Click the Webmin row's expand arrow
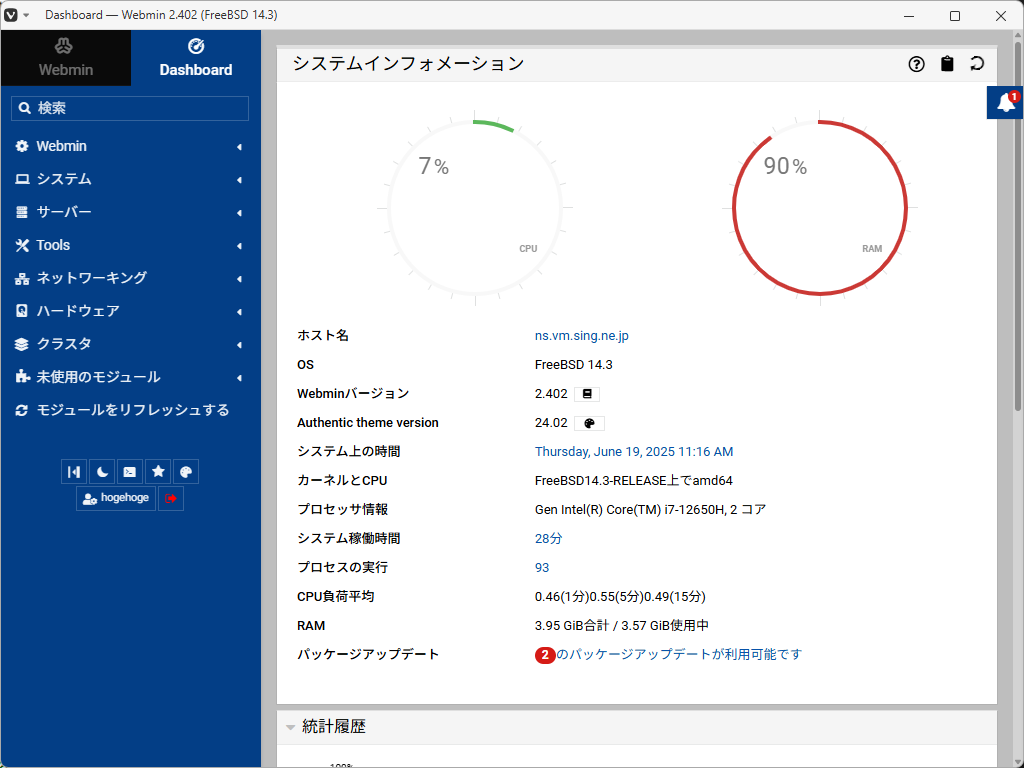 tap(240, 147)
